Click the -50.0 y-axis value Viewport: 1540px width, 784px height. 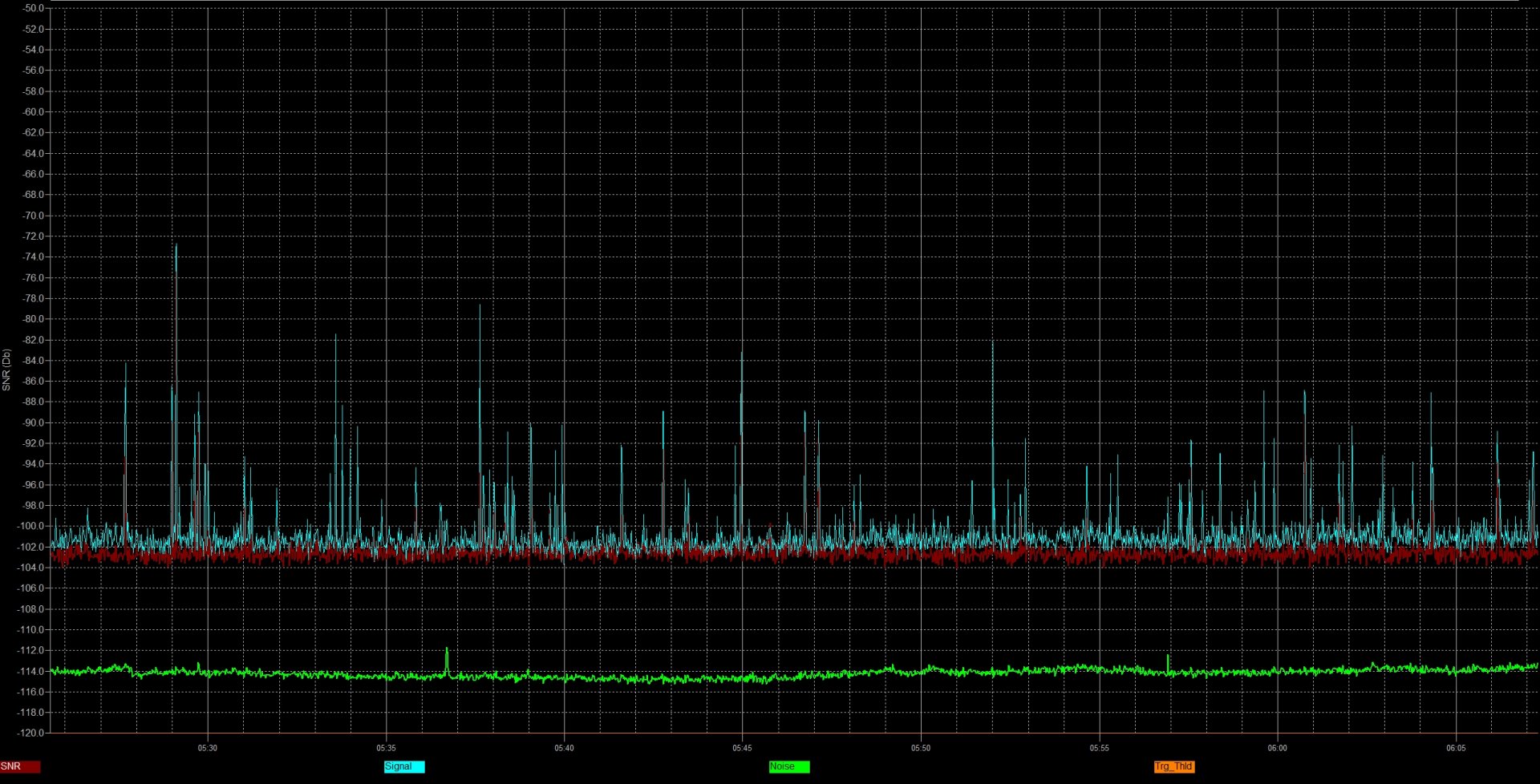pyautogui.click(x=32, y=8)
